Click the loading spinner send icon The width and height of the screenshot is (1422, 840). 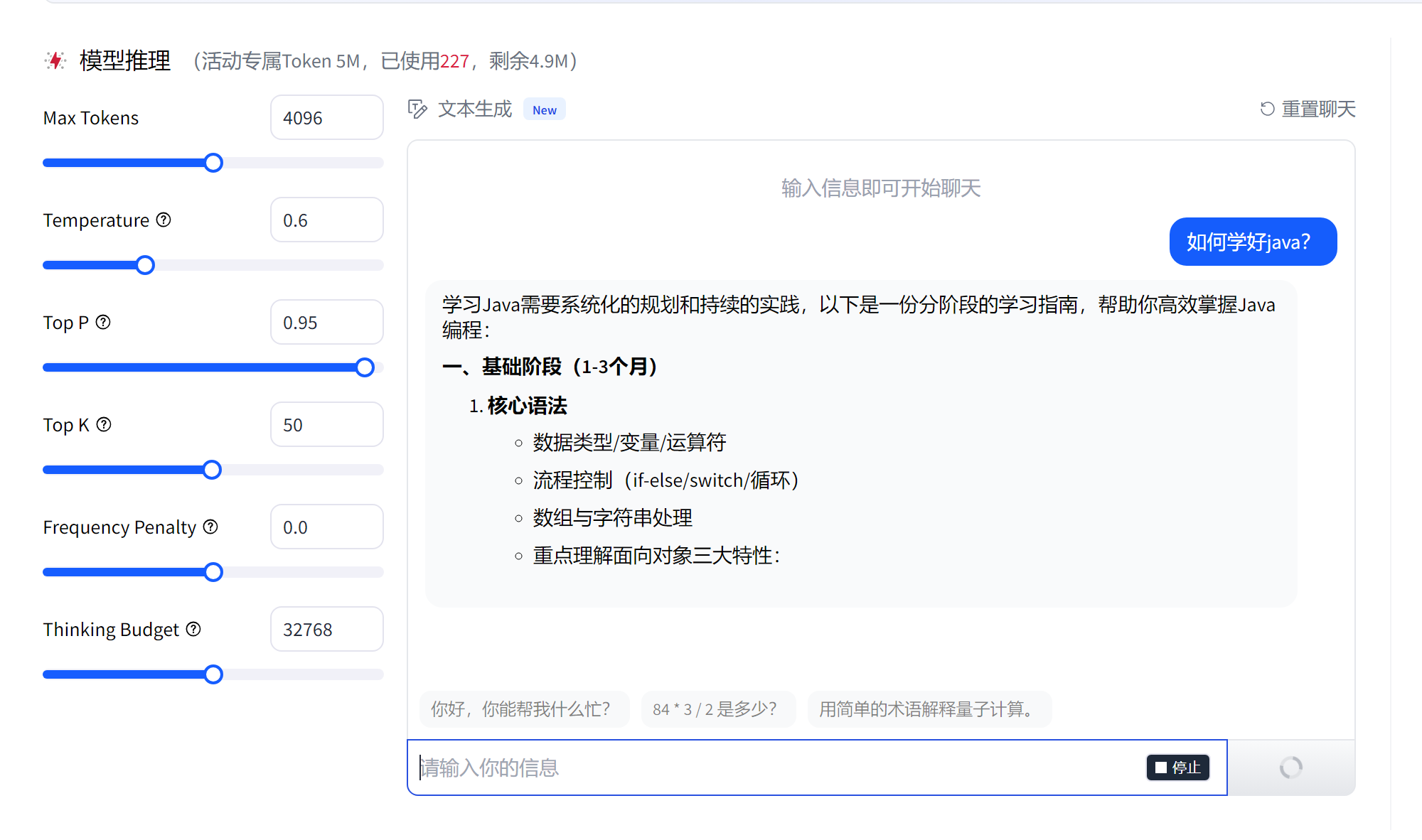pos(1290,768)
